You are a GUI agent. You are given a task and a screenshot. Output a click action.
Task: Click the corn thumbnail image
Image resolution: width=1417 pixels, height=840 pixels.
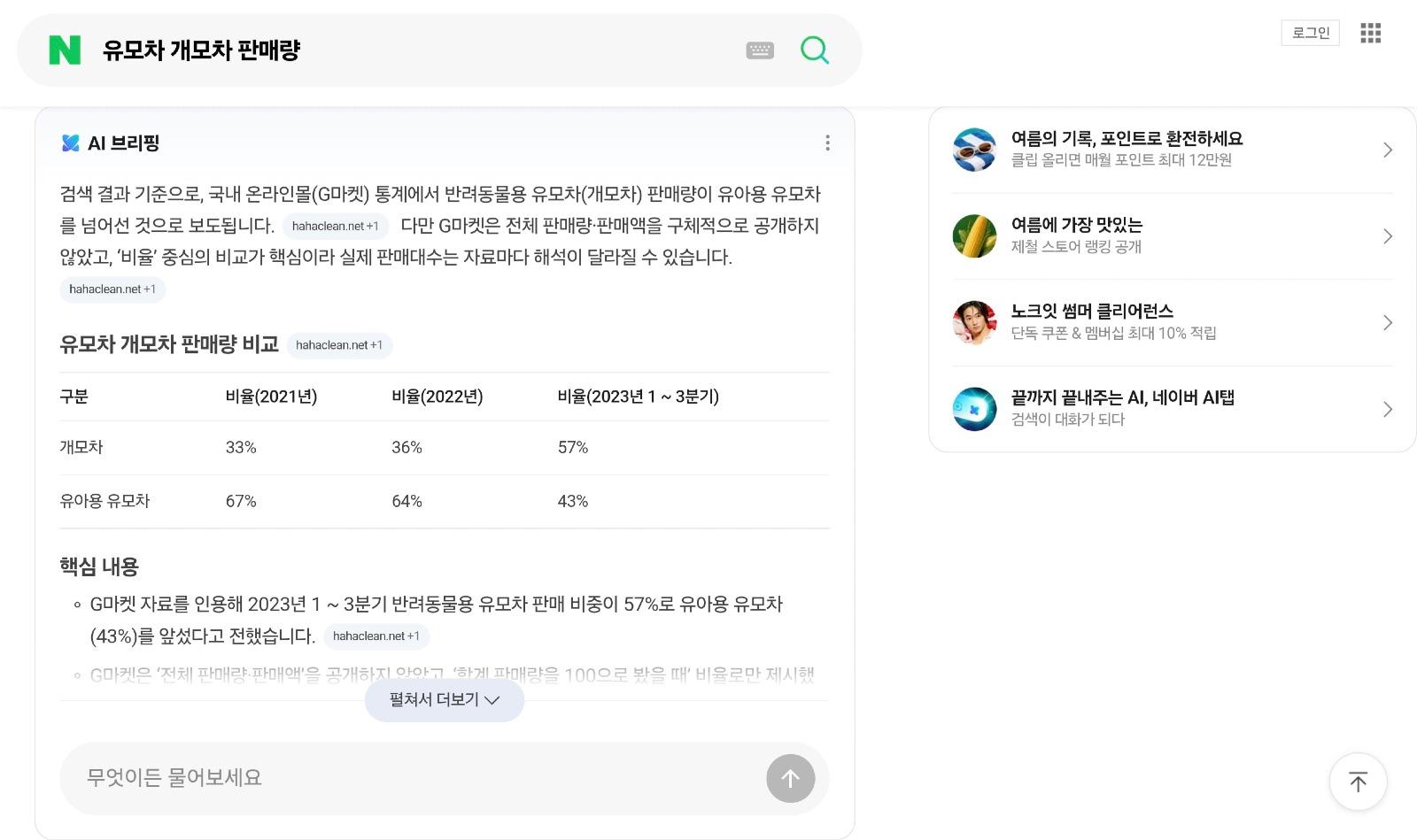click(x=974, y=236)
